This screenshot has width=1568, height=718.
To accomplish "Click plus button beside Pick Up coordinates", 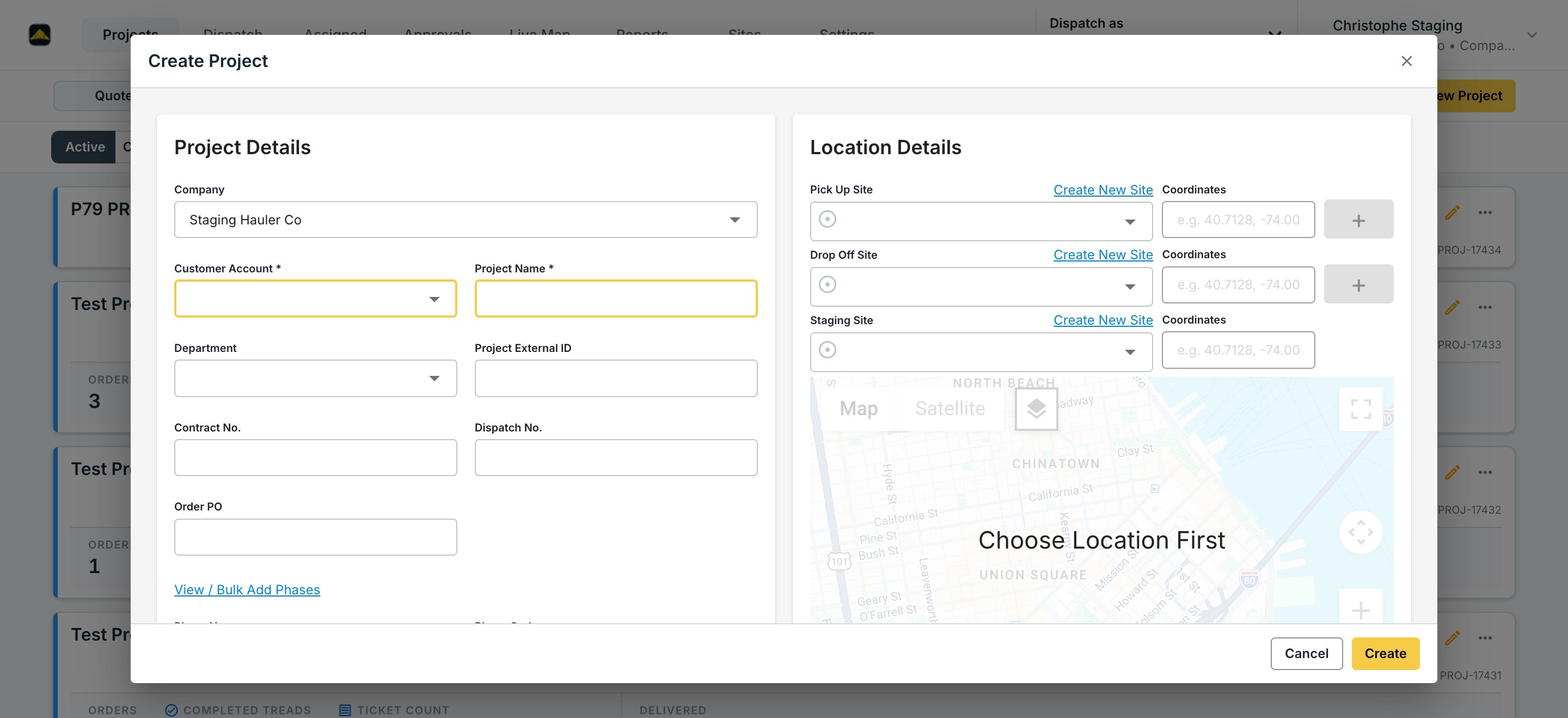I will pyautogui.click(x=1358, y=219).
